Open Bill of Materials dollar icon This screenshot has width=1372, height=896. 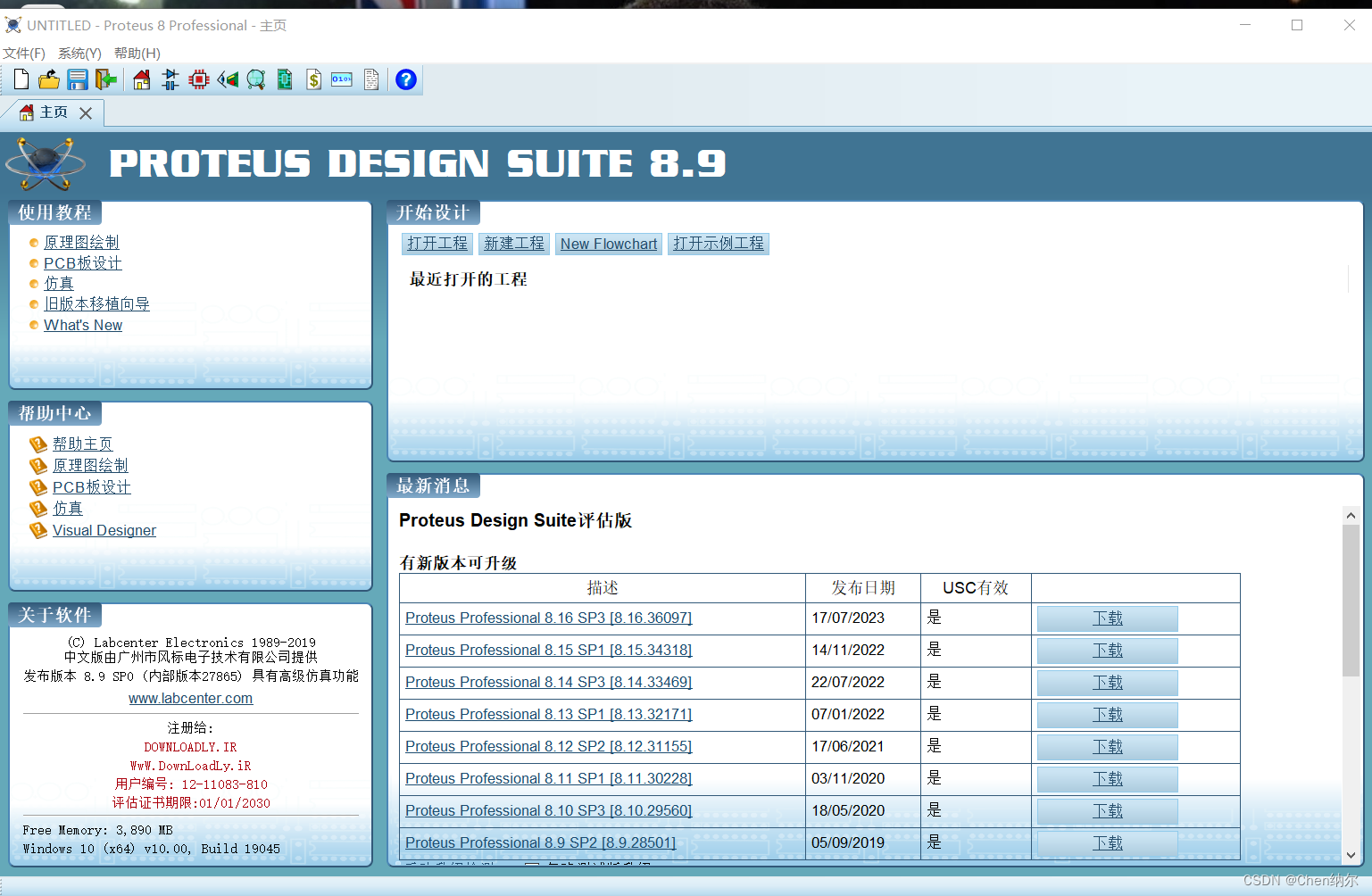pyautogui.click(x=313, y=79)
